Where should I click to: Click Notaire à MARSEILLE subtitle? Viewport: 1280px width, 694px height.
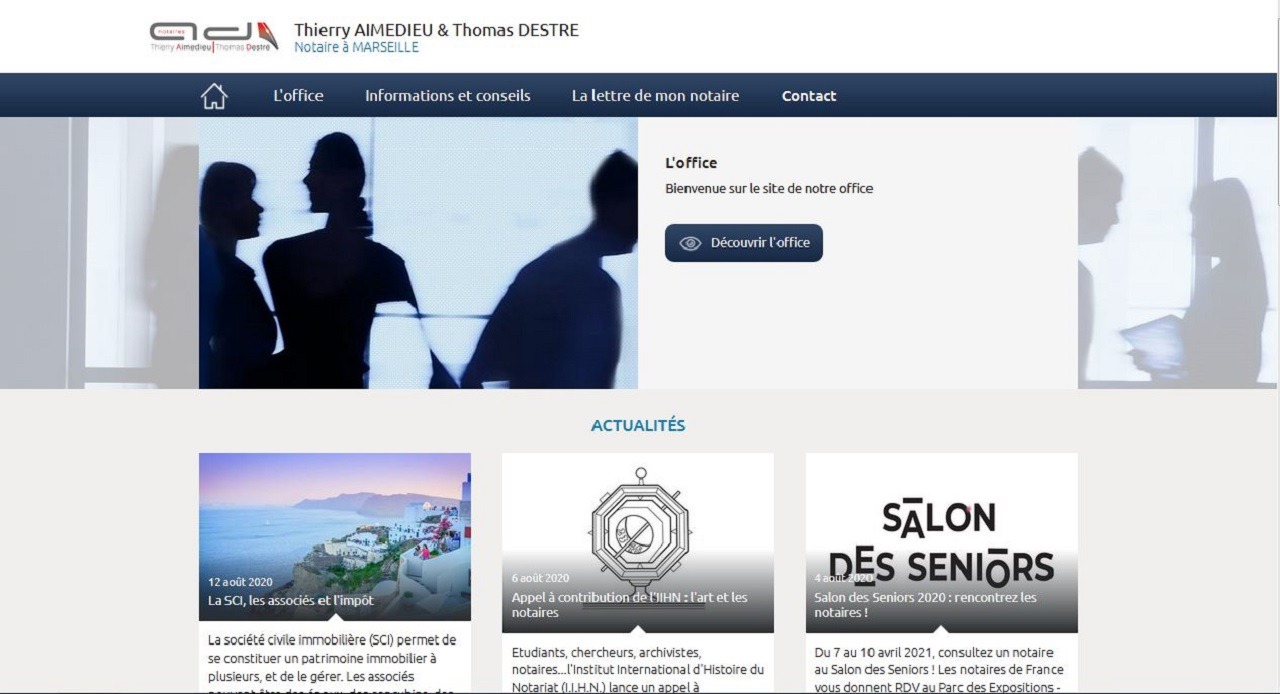coord(356,47)
